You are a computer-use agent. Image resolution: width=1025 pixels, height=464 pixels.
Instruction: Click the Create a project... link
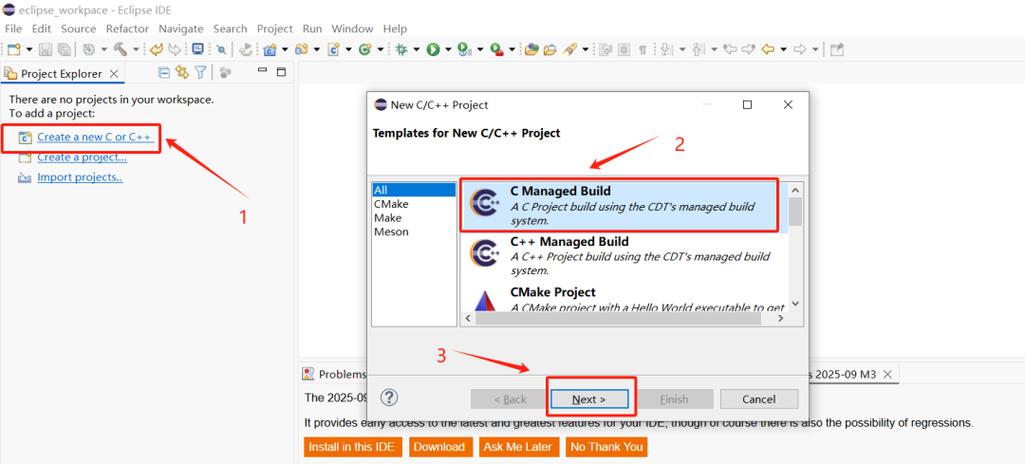[82, 157]
